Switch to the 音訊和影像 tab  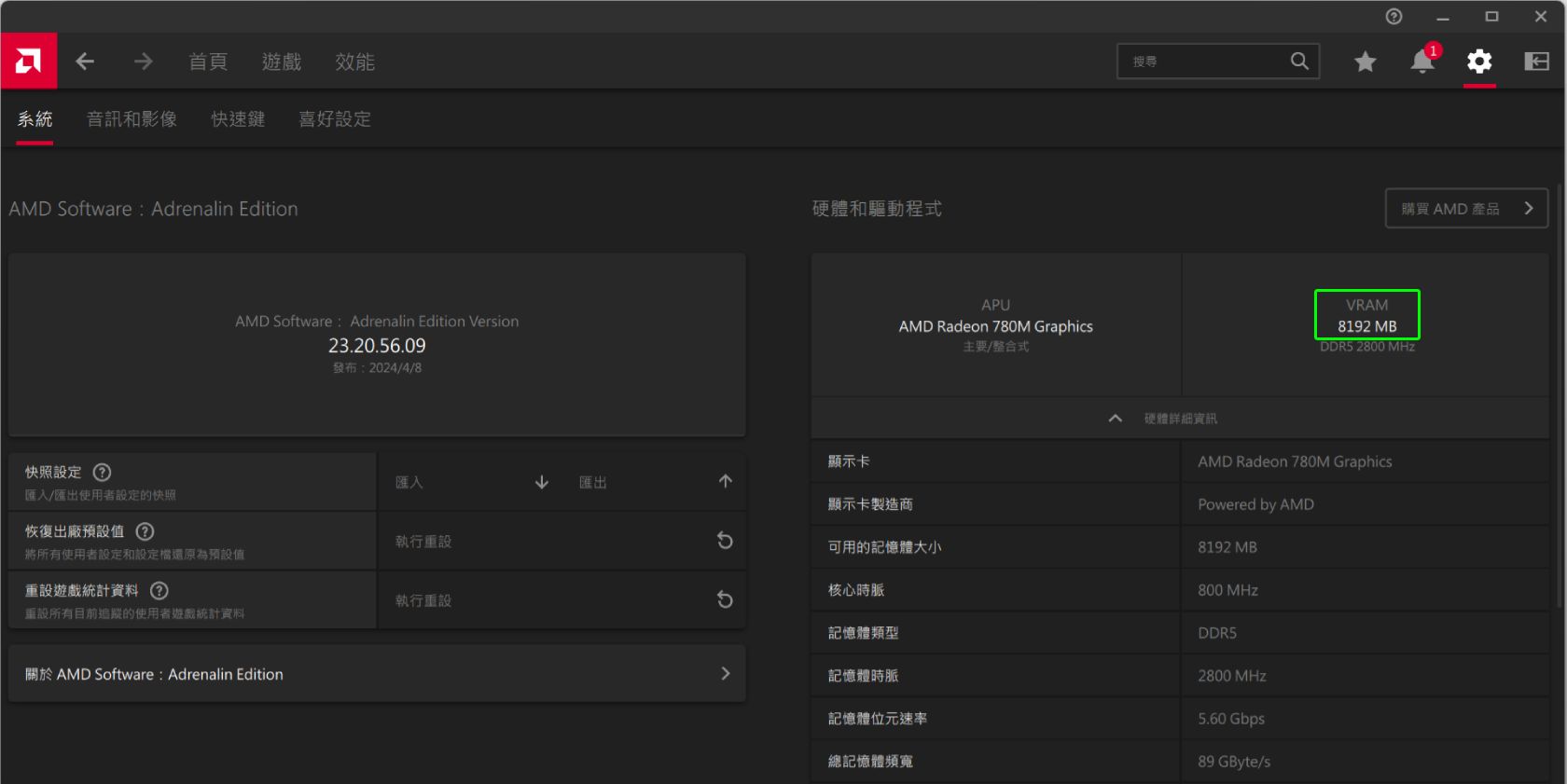pos(132,119)
